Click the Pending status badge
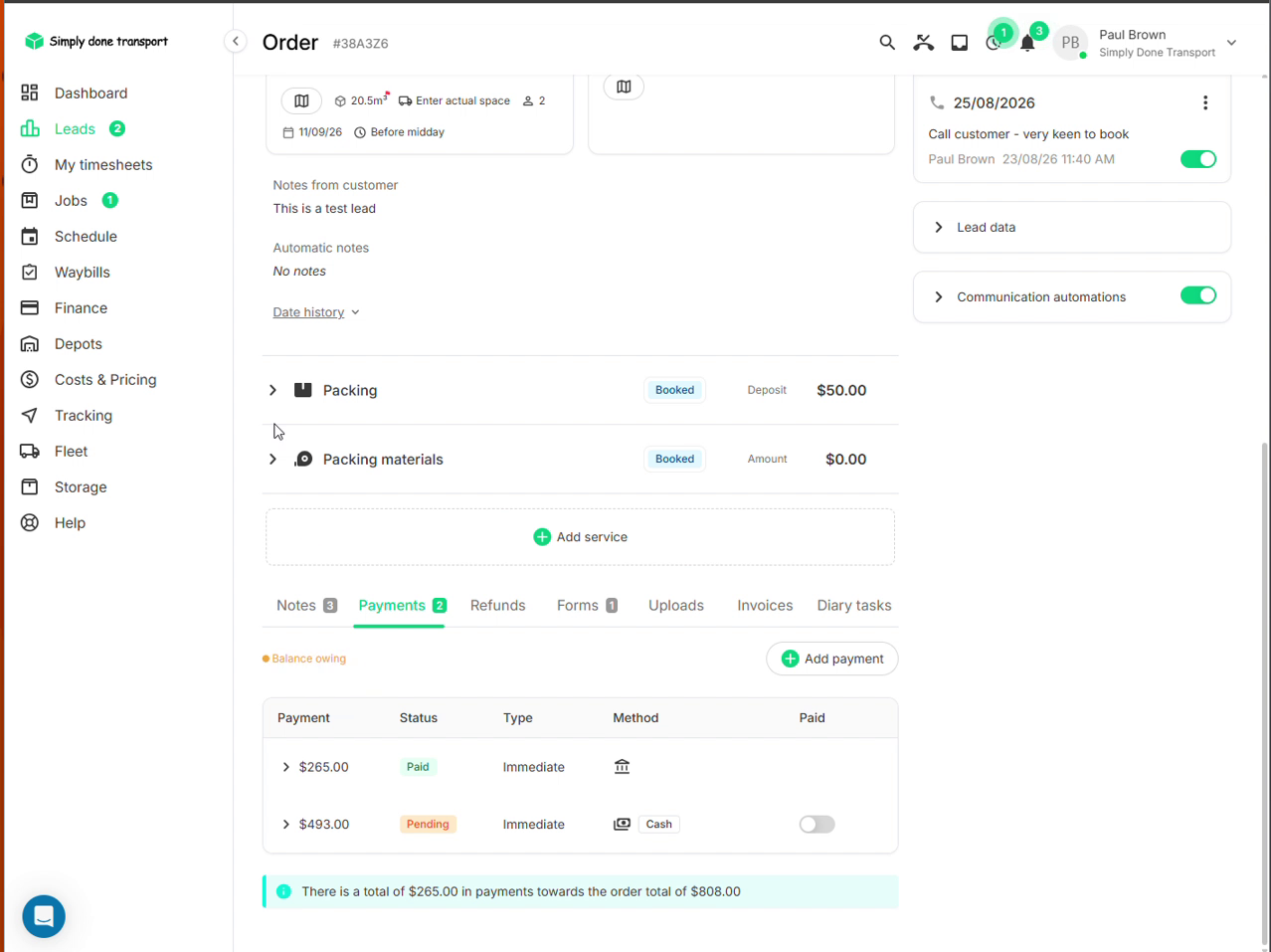 428,824
